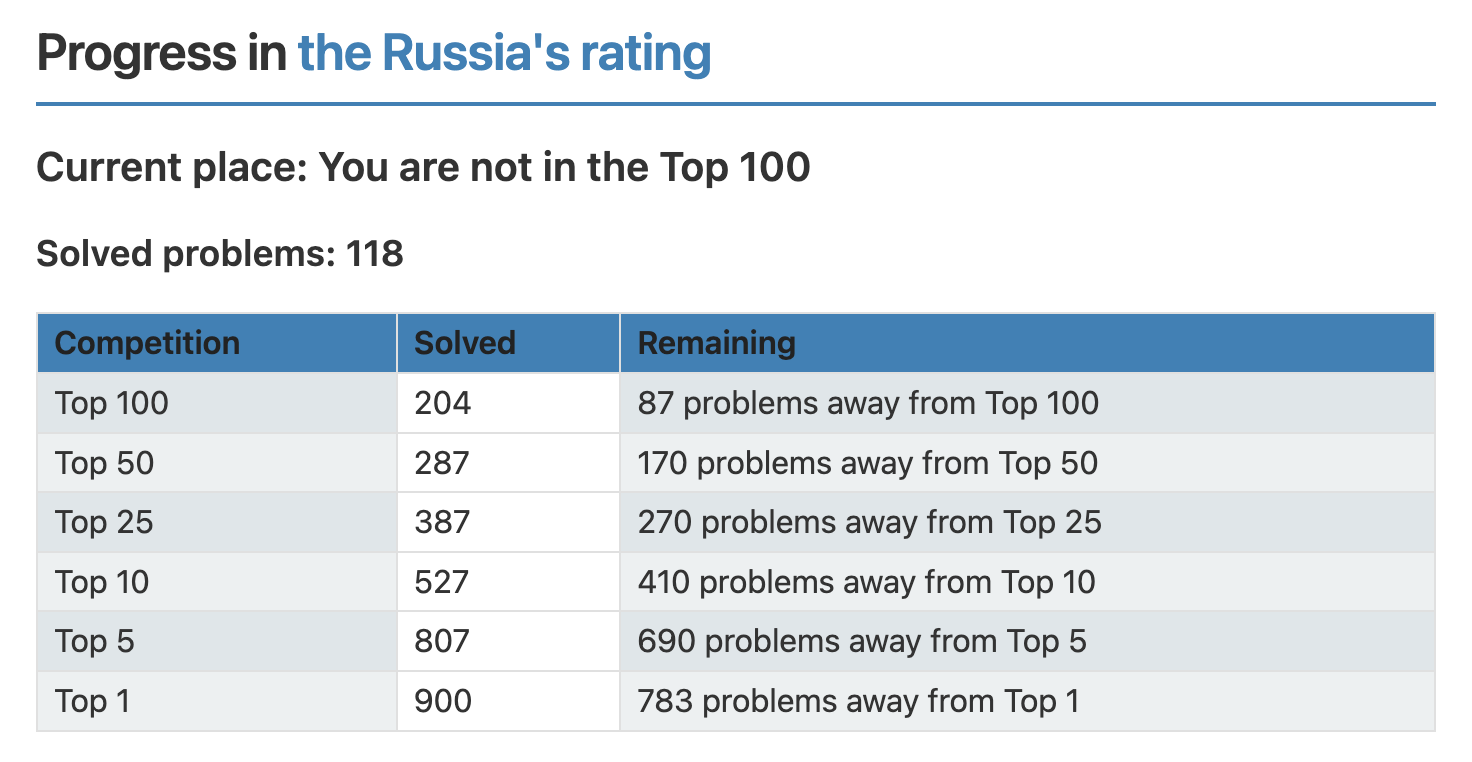Click the 204 solved value cell

click(508, 403)
